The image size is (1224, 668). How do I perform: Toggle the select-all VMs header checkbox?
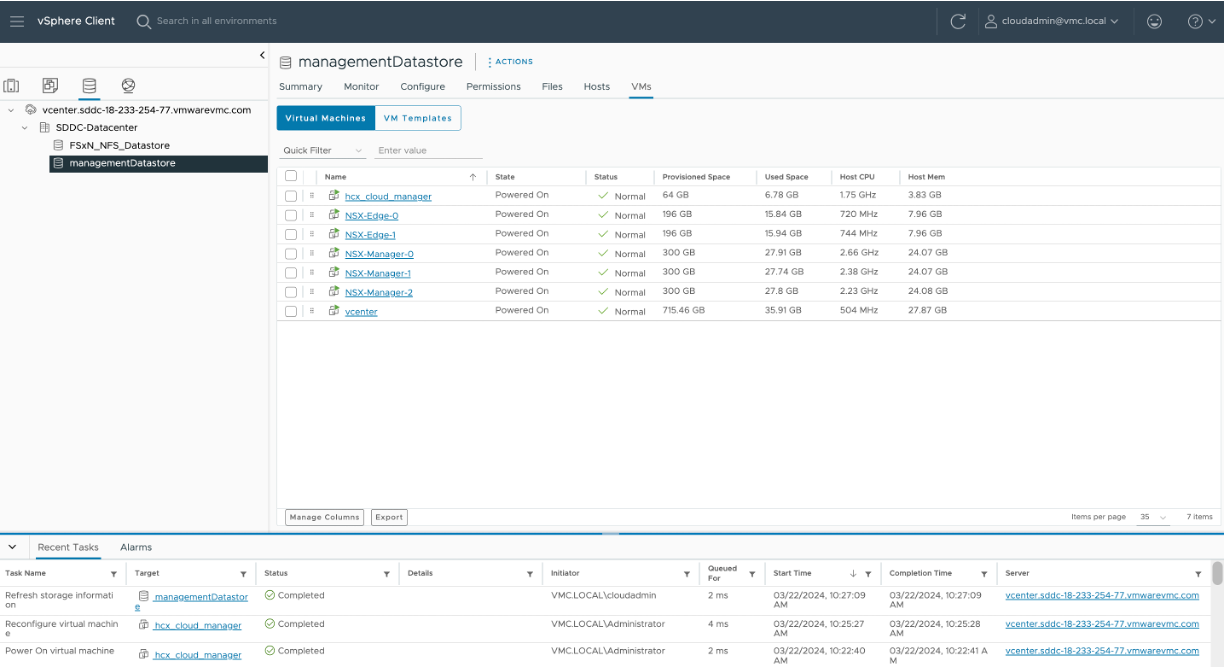pos(291,176)
